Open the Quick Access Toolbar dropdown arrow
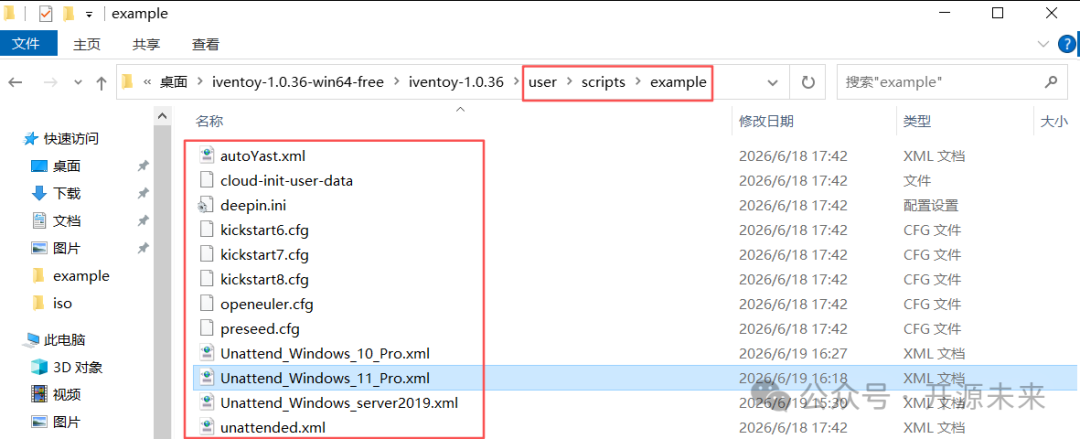 point(89,14)
